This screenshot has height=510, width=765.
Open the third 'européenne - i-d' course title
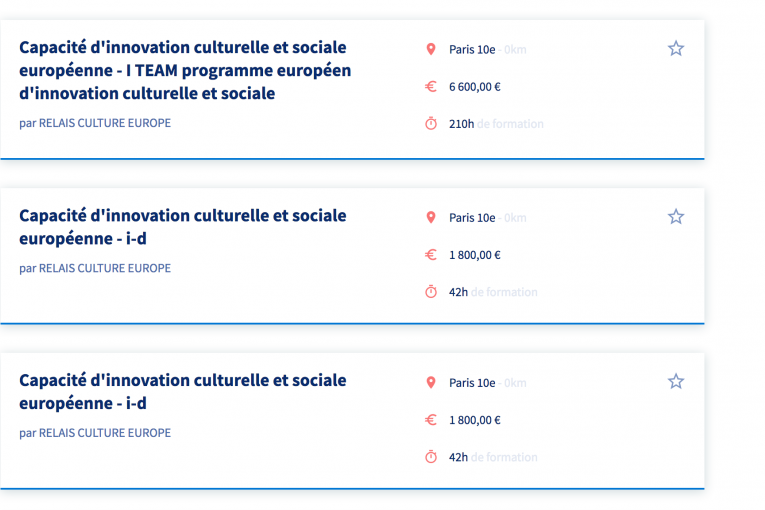point(182,392)
